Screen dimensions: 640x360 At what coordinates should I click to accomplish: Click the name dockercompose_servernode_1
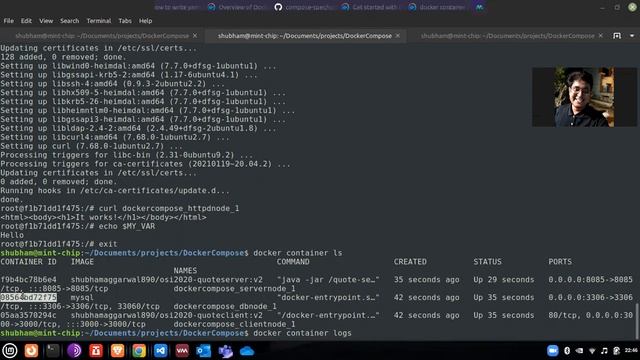coord(234,289)
